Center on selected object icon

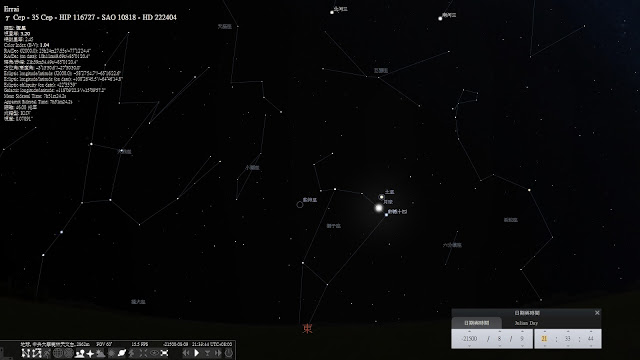pos(143,353)
